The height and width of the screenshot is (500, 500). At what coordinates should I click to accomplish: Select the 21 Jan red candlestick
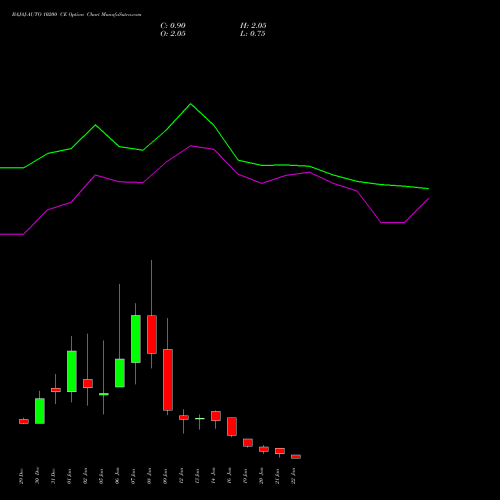point(280,451)
